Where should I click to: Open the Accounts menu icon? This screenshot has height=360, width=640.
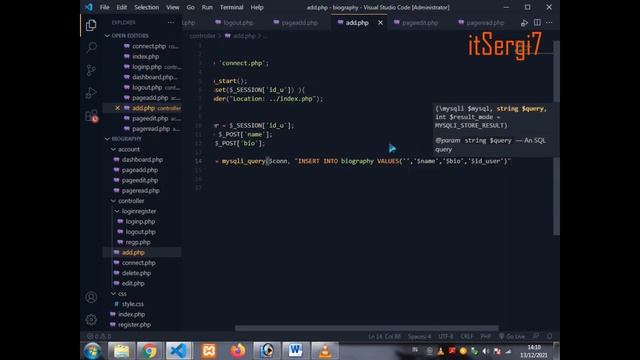coord(91,297)
